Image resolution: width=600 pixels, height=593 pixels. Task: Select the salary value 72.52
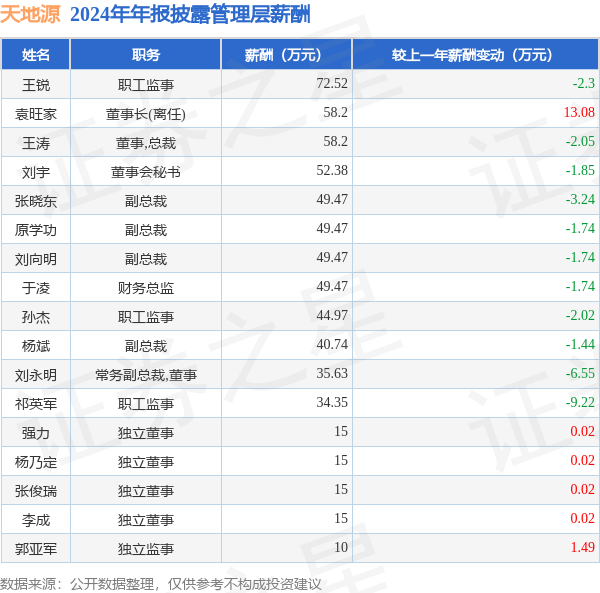(332, 83)
